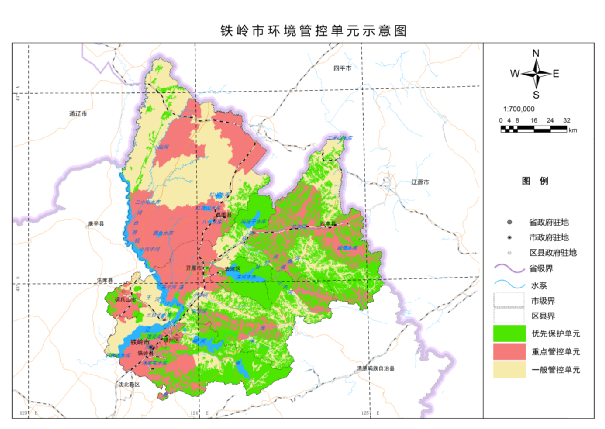
Task: Click the black-and-white scale bar
Action: 534,126
